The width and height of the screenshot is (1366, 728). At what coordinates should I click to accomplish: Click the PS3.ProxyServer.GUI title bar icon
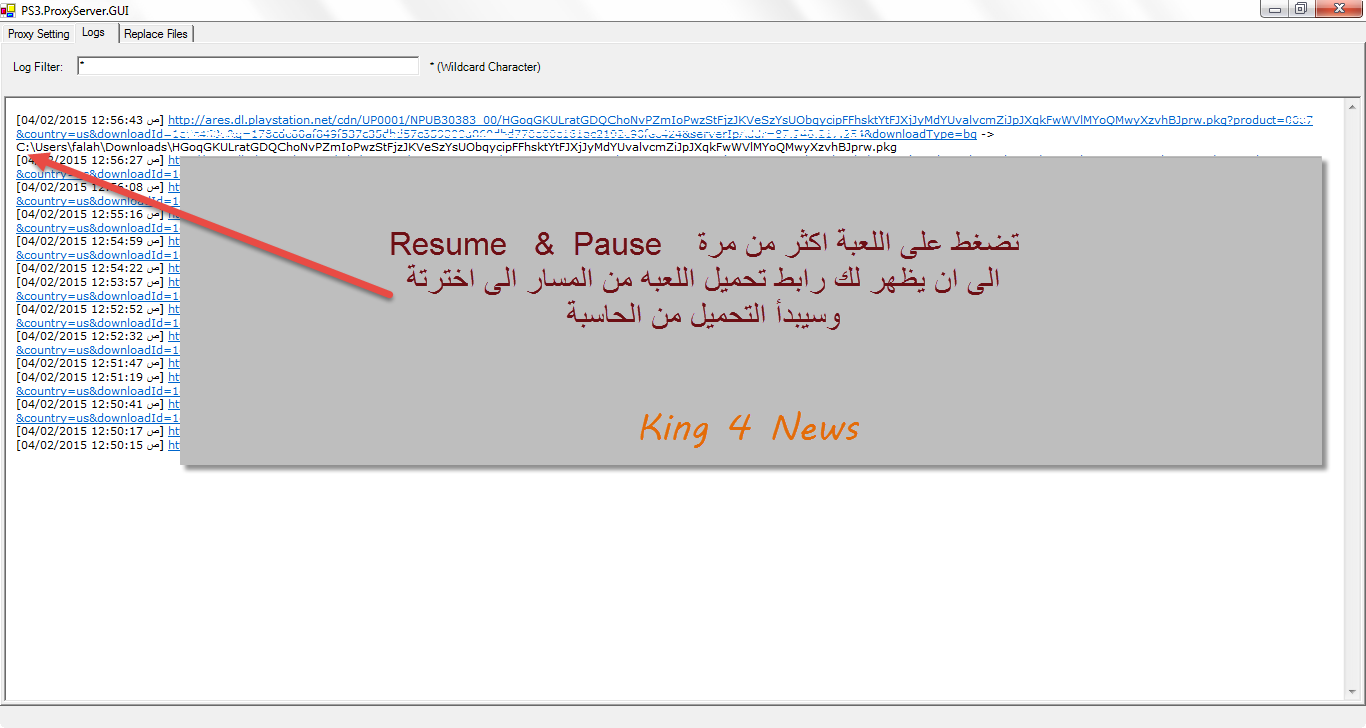(9, 10)
